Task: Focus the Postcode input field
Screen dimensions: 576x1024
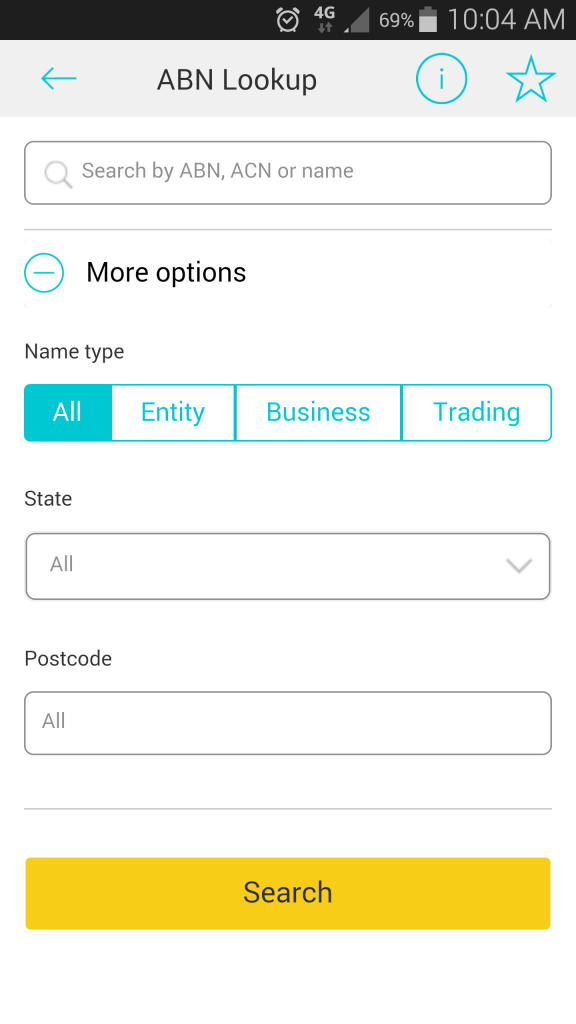Action: [x=288, y=723]
